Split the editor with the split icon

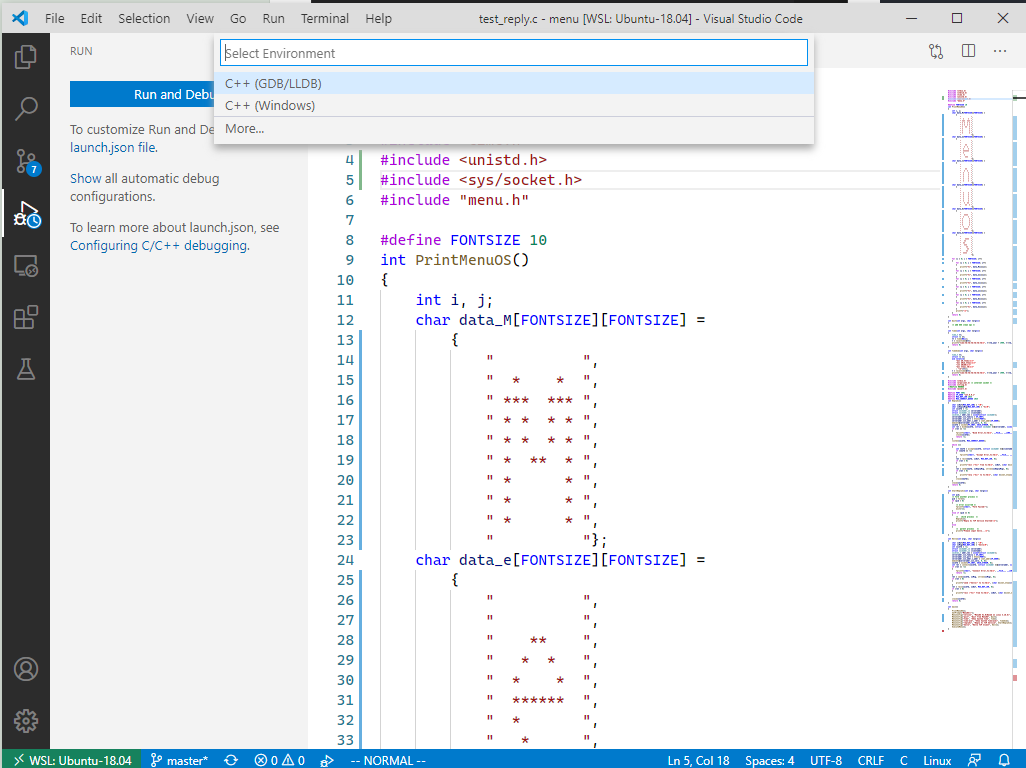[968, 51]
